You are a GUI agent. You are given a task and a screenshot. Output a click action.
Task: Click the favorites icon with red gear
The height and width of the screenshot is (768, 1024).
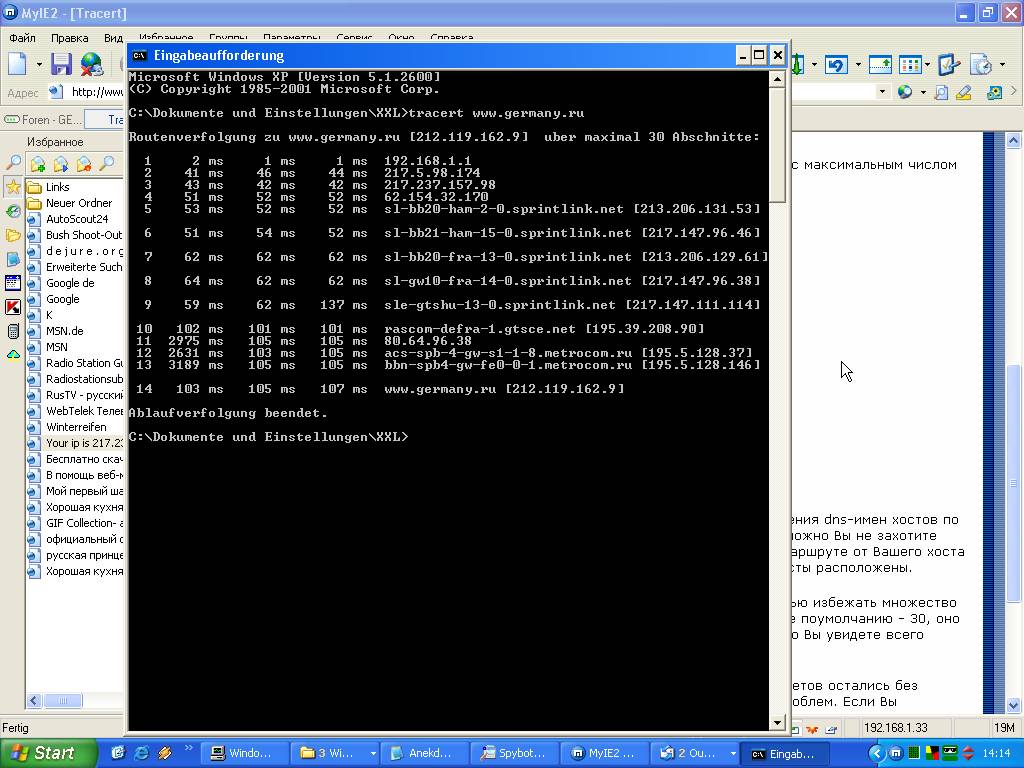click(x=84, y=164)
